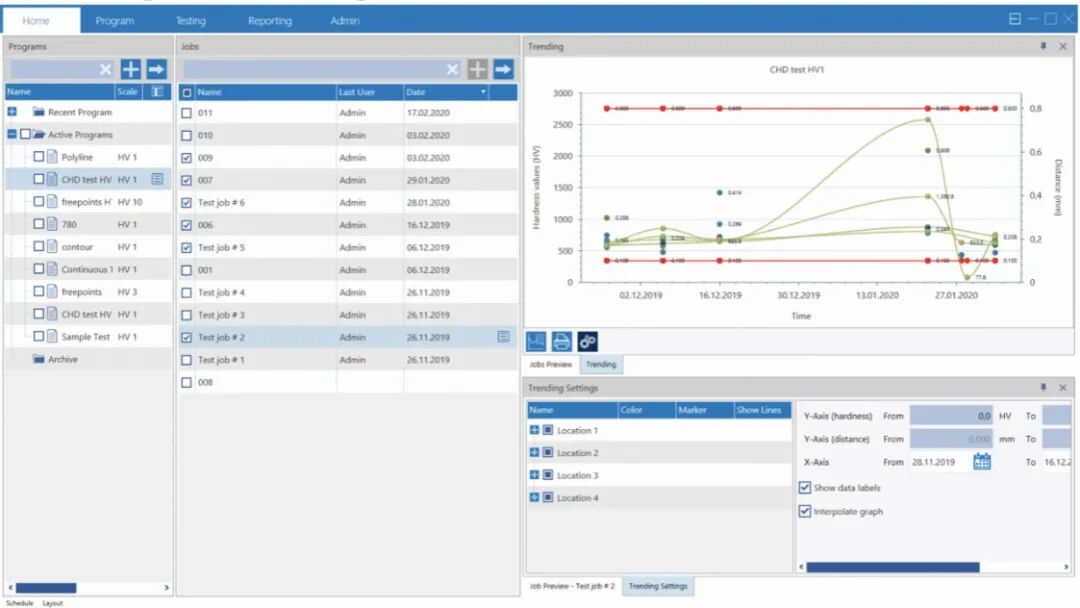Disable Show data labels checkbox
Viewport: 1080px width, 608px height.
tap(804, 488)
